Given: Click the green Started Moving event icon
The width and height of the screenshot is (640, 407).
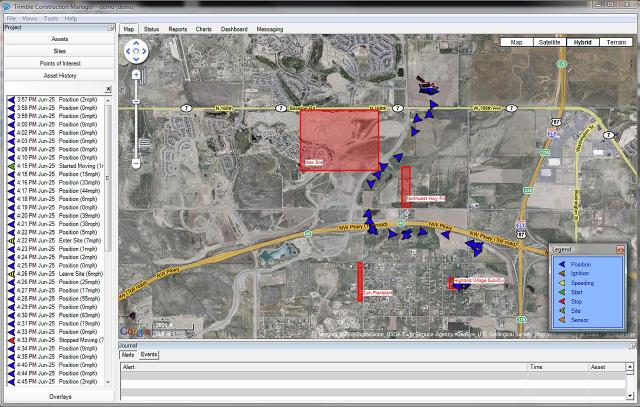Looking at the screenshot, I should click(x=11, y=166).
